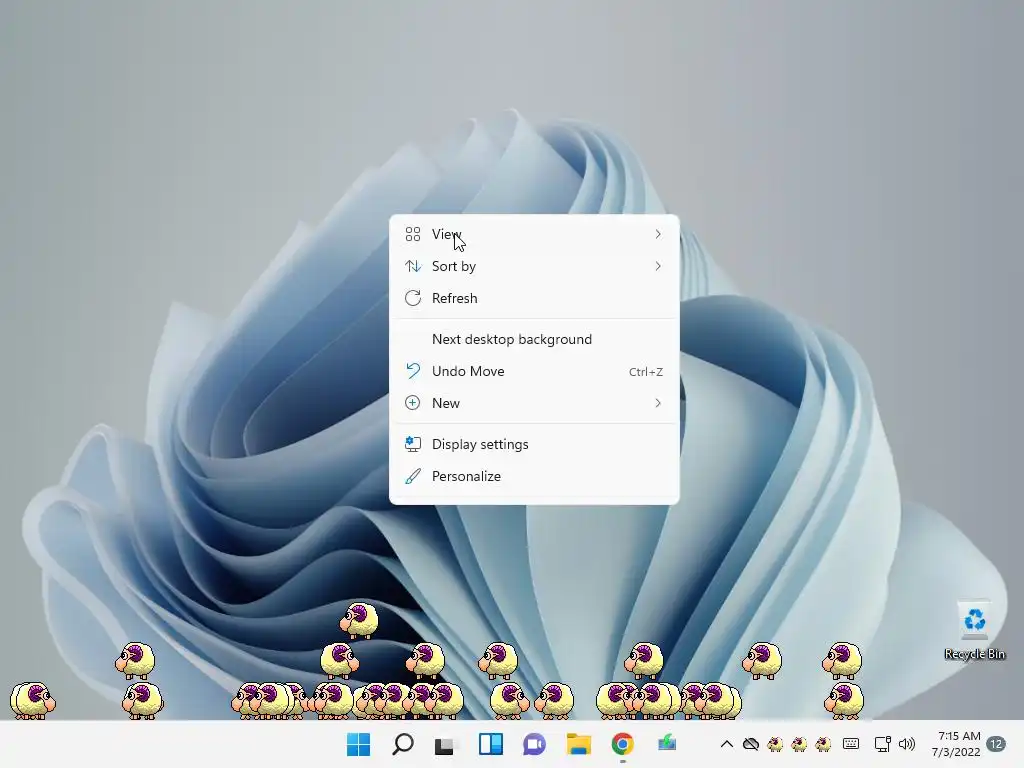Open the Windows Start menu
The height and width of the screenshot is (768, 1024).
point(358,744)
